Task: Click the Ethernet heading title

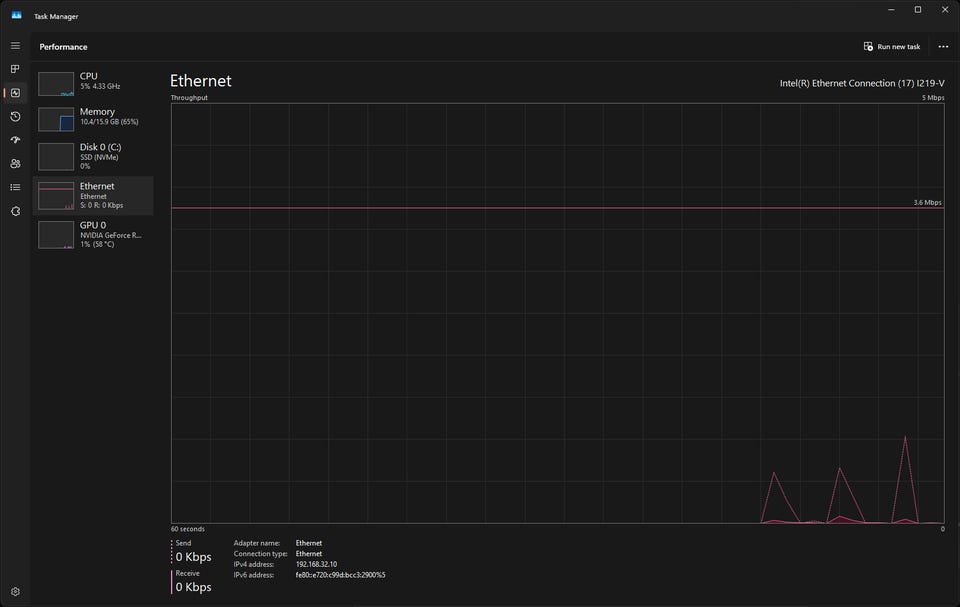Action: (x=201, y=81)
